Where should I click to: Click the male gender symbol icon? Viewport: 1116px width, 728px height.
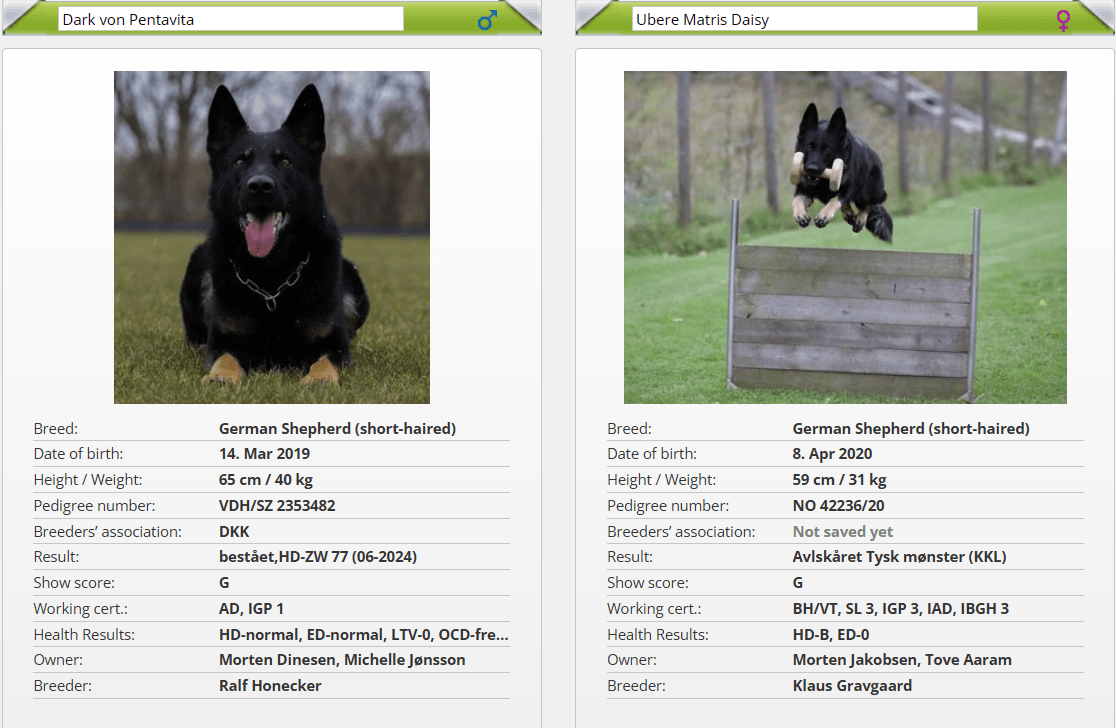pyautogui.click(x=487, y=20)
